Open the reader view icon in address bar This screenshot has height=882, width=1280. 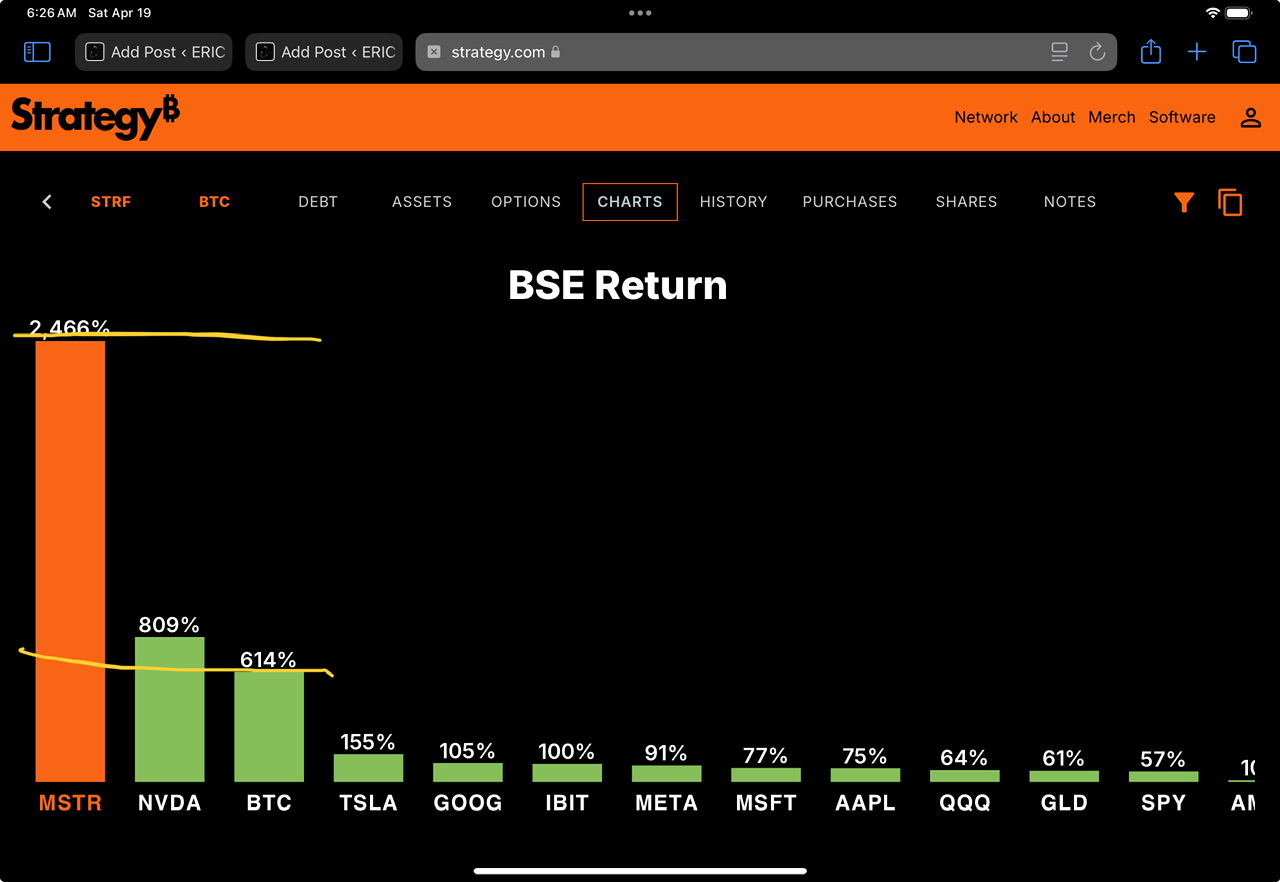(1060, 52)
